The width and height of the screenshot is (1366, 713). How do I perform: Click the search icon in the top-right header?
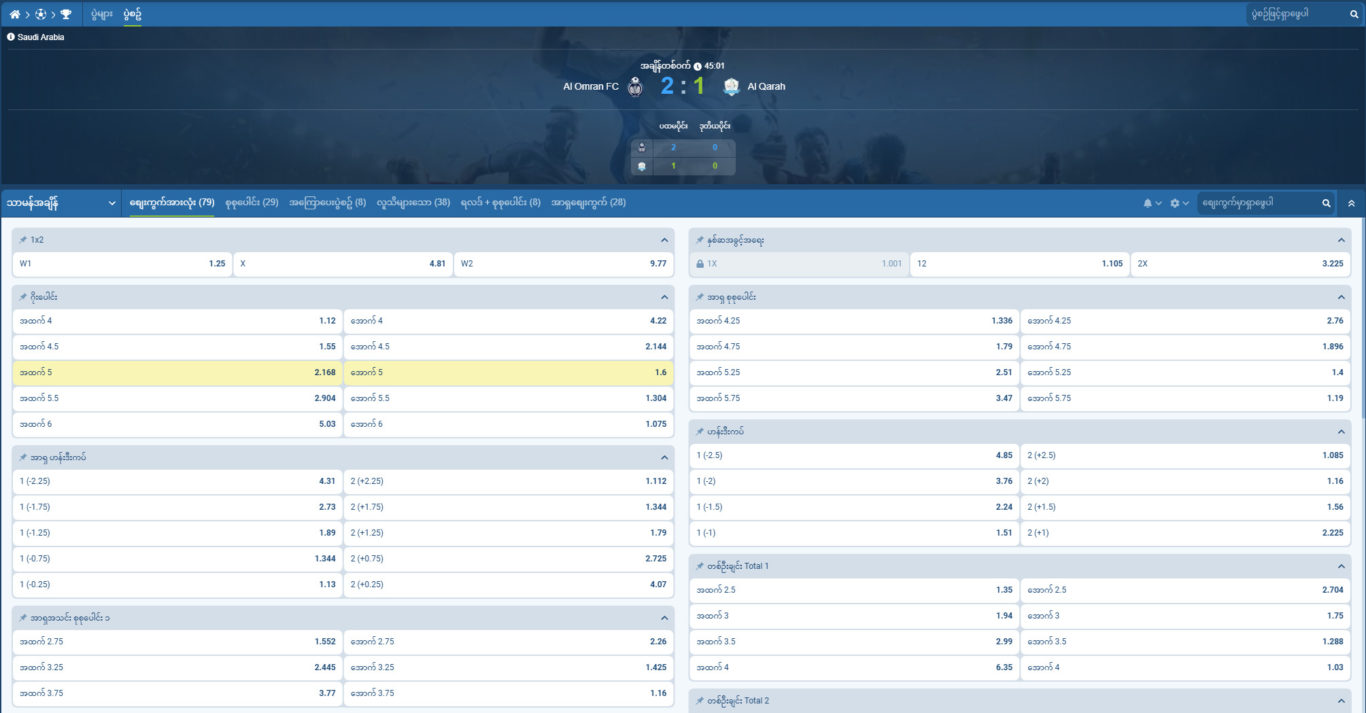[1353, 14]
